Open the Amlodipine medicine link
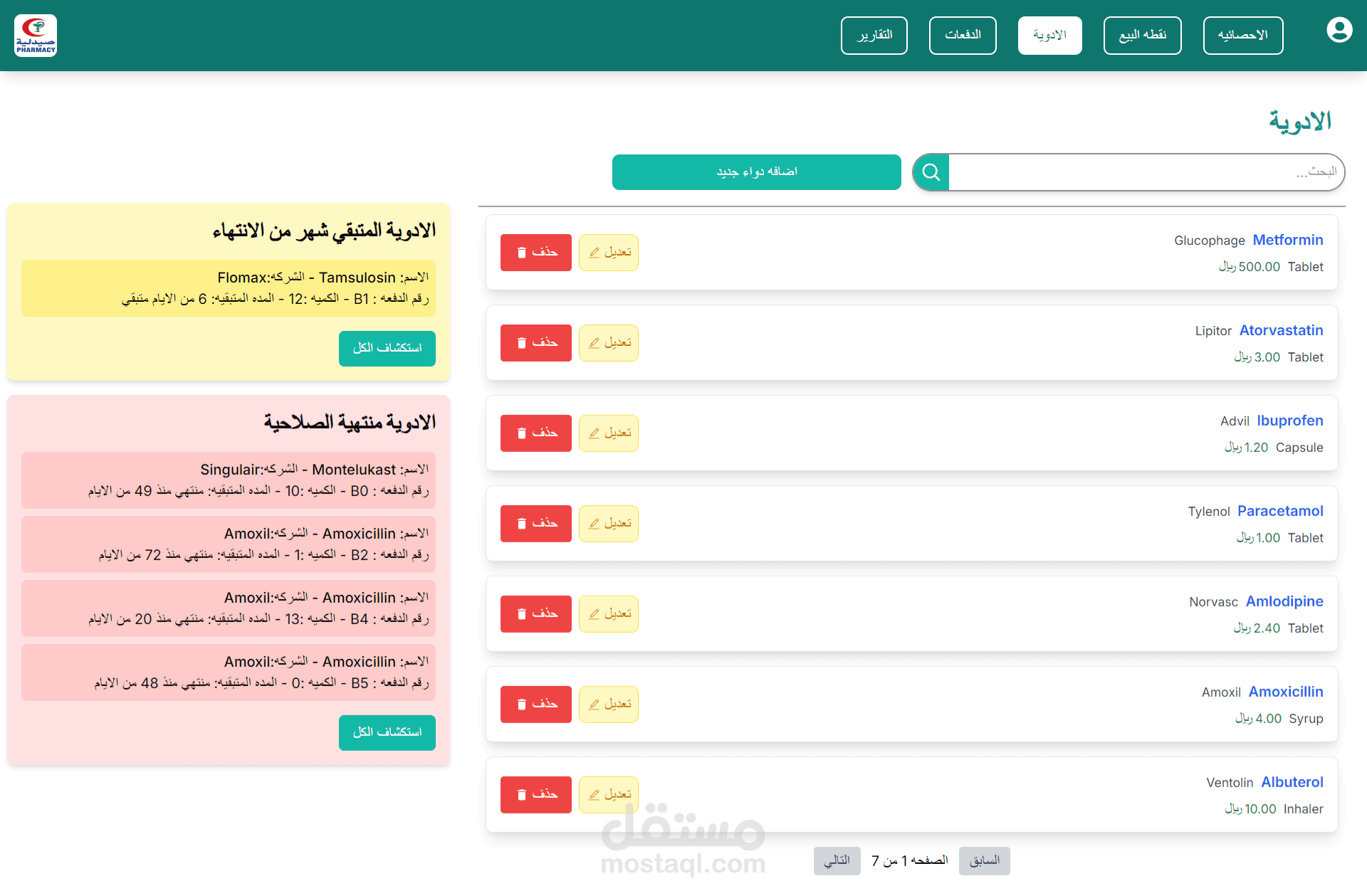 (1284, 601)
